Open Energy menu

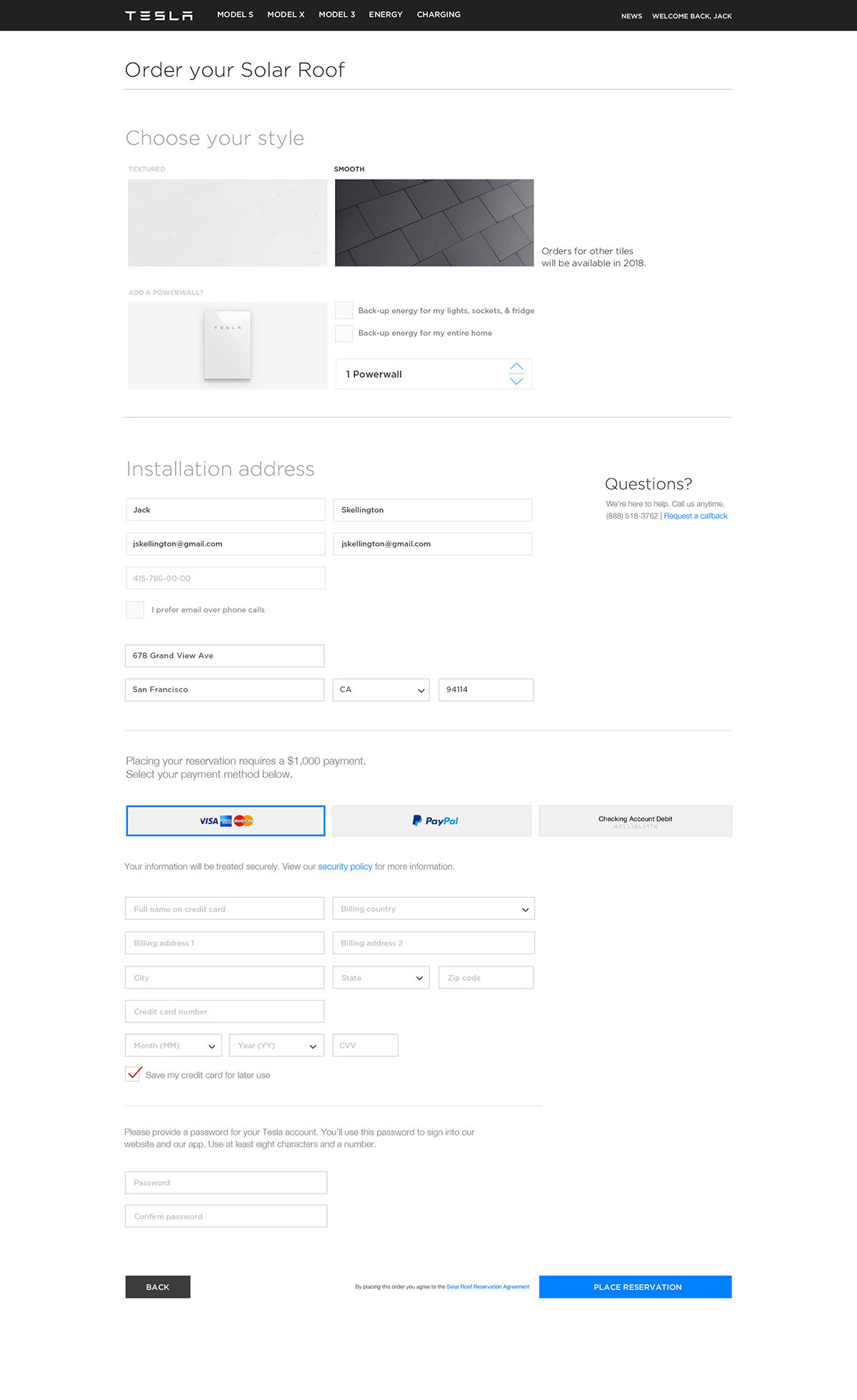pyautogui.click(x=386, y=14)
